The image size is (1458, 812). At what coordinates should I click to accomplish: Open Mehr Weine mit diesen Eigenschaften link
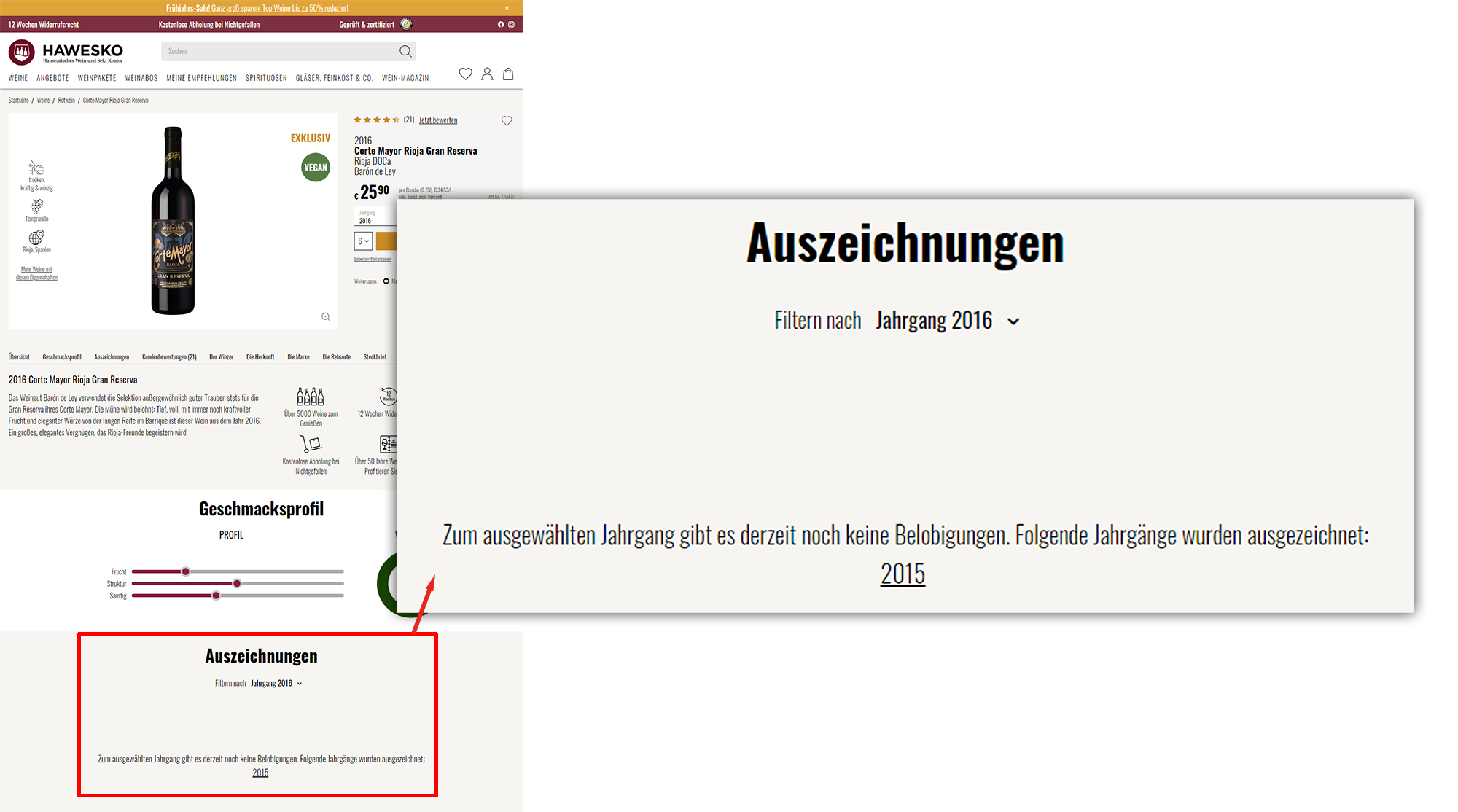click(x=36, y=273)
